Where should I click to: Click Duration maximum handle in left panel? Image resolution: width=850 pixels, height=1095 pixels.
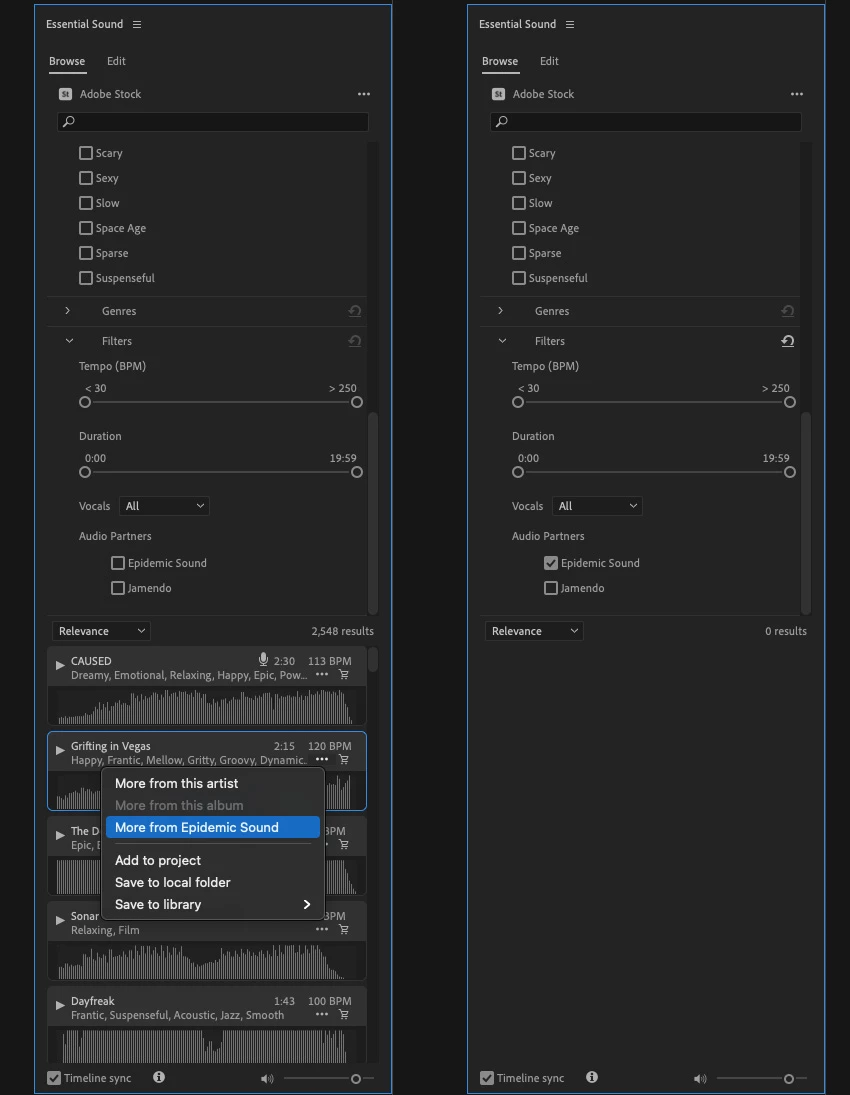[x=357, y=472]
